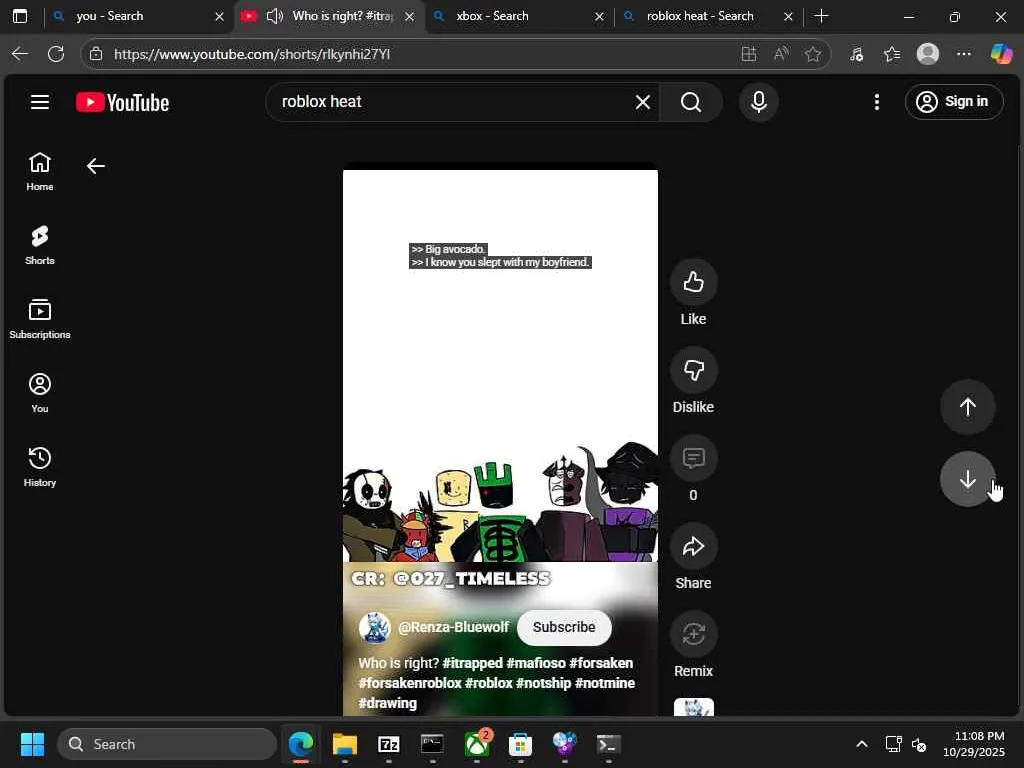Go back in browser history
The width and height of the screenshot is (1024, 768).
tap(20, 54)
